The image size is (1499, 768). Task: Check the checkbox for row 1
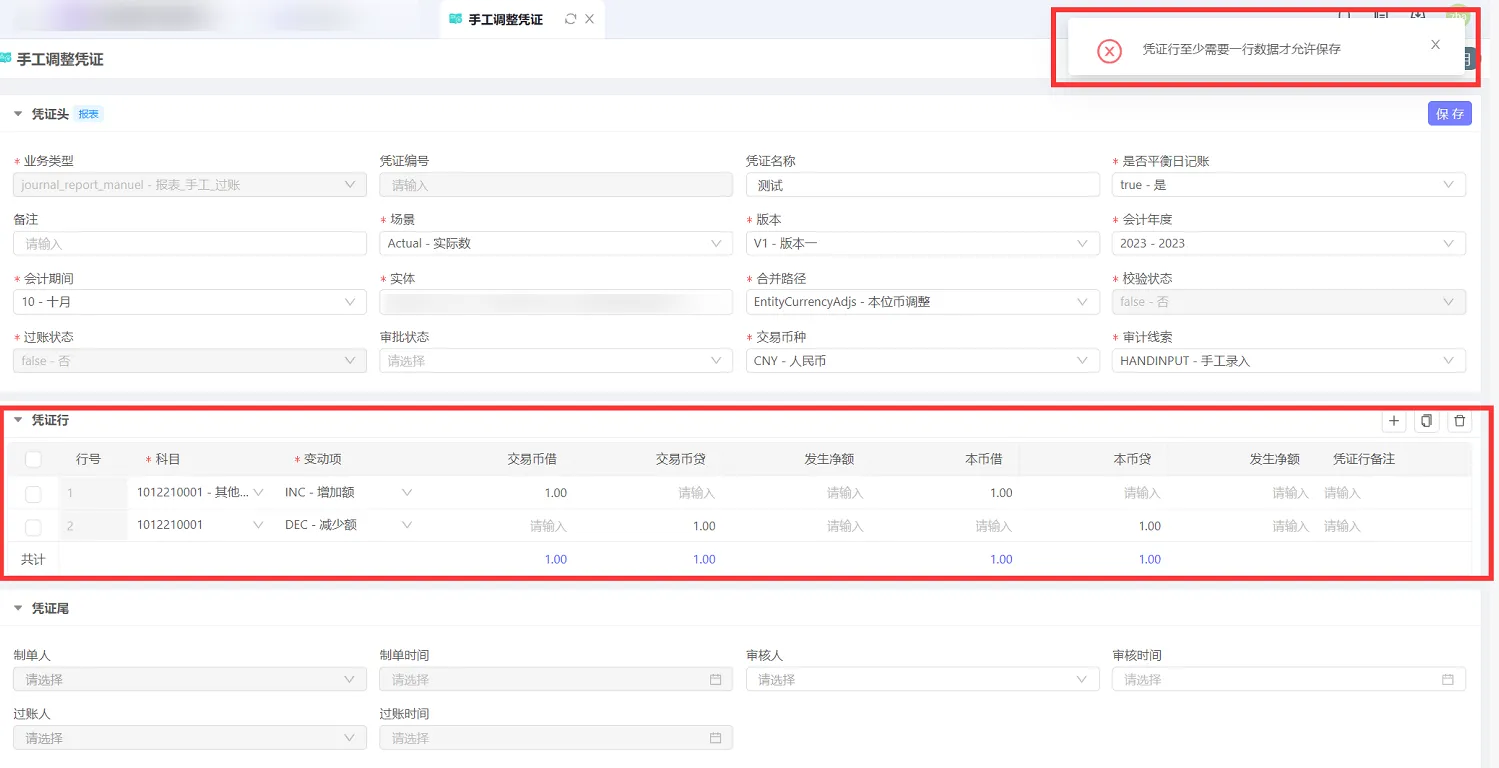(33, 493)
